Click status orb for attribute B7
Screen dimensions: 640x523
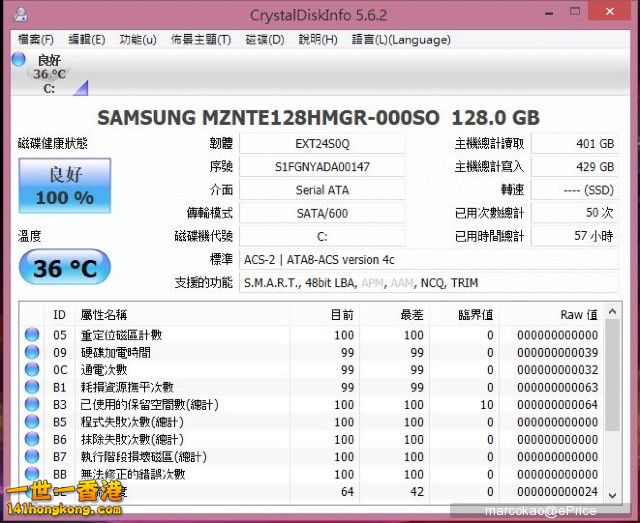pyautogui.click(x=32, y=456)
